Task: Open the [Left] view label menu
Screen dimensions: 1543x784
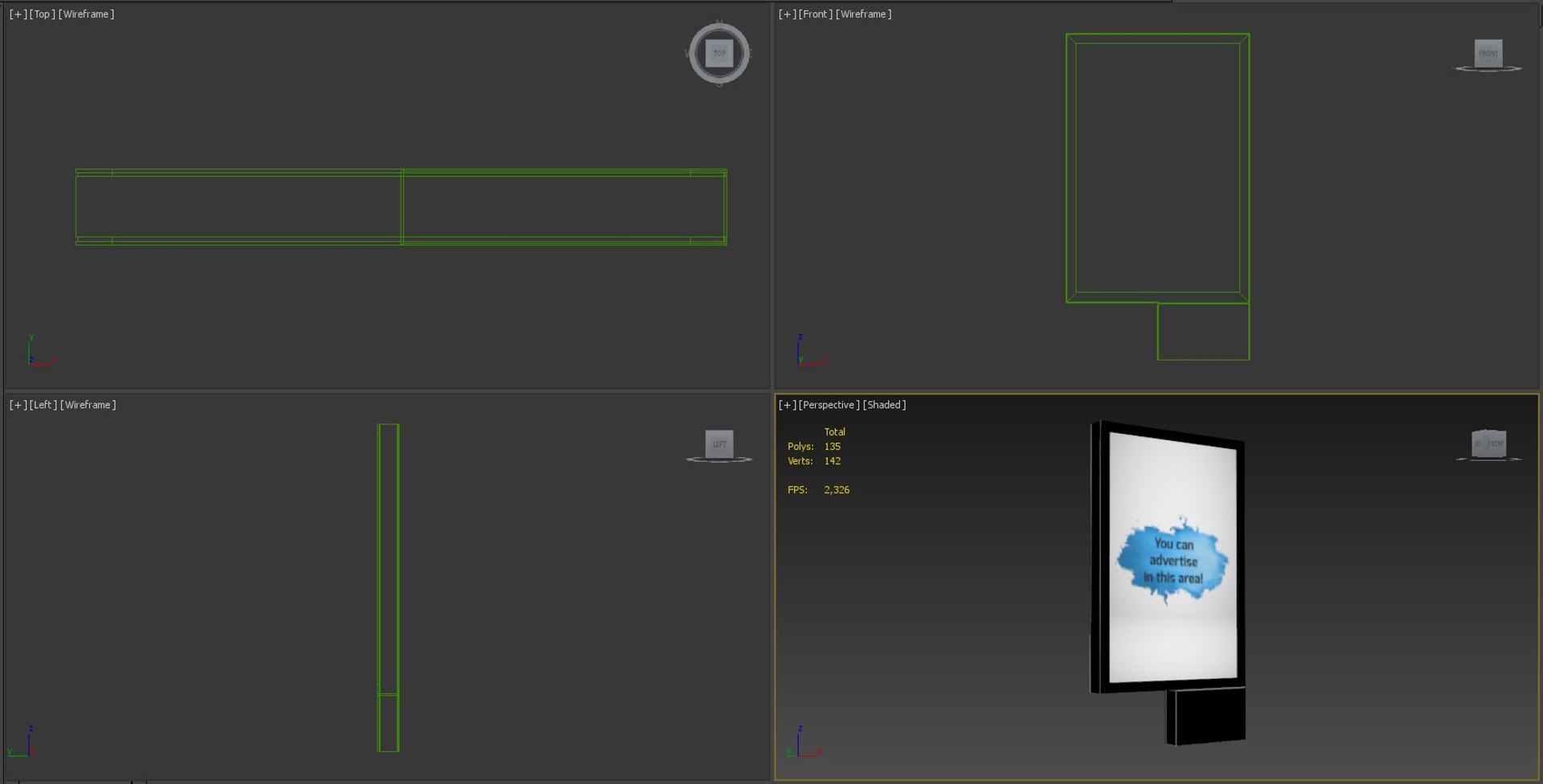Action: (43, 405)
